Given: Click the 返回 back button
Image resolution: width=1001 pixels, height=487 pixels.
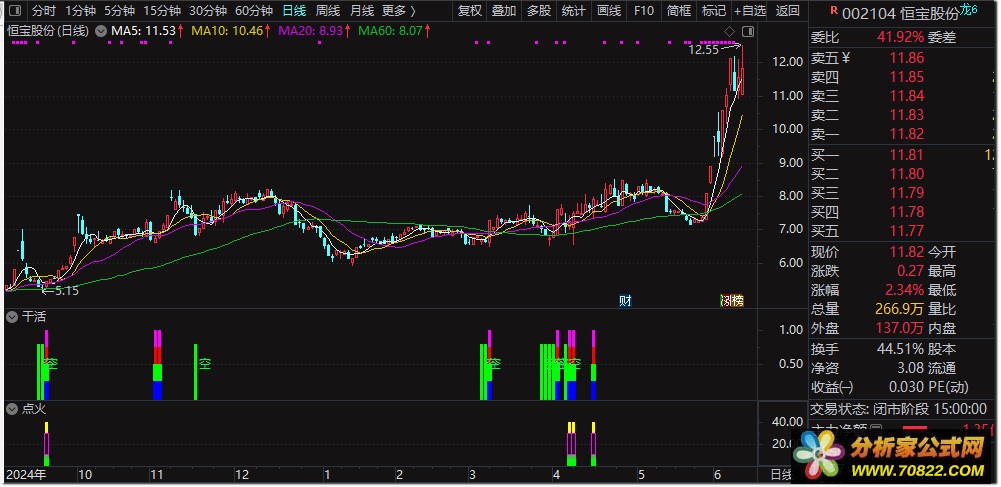Looking at the screenshot, I should coord(788,11).
